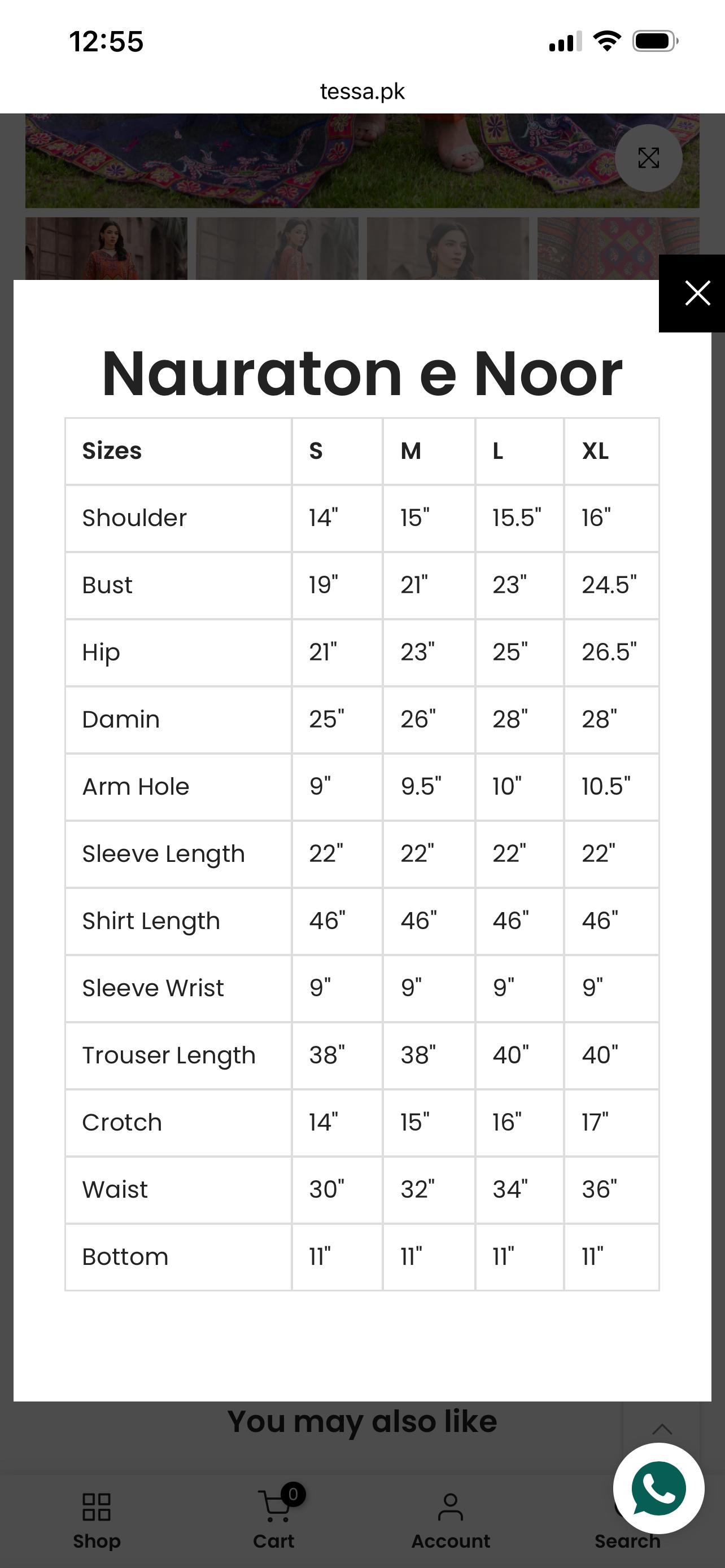Select the fabric pattern thumbnail

(618, 248)
